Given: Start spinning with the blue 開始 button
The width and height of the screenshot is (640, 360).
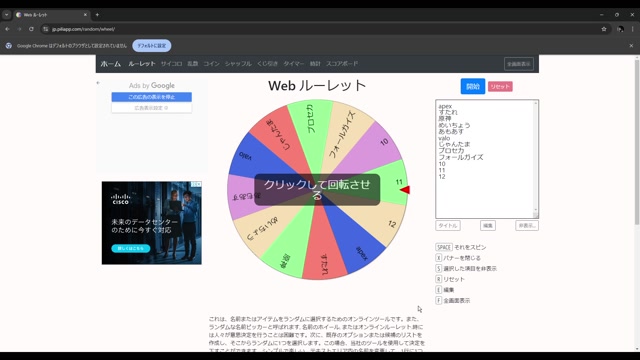Looking at the screenshot, I should coord(473,86).
